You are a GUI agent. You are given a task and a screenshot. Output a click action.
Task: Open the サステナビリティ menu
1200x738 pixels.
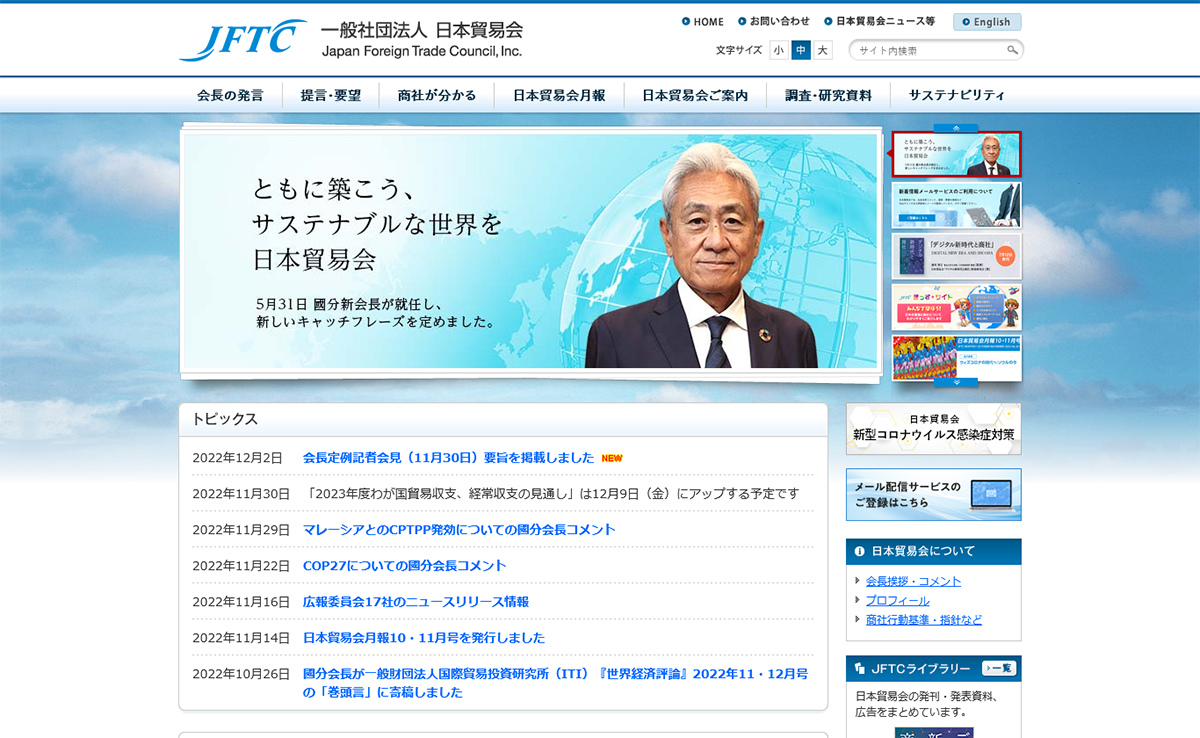click(x=956, y=96)
